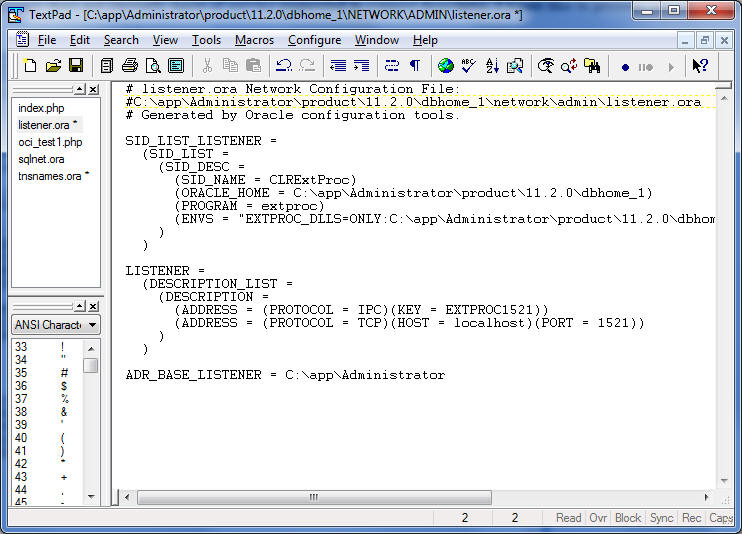This screenshot has height=534, width=742.
Task: Indent block with the indent icon
Action: pos(361,65)
